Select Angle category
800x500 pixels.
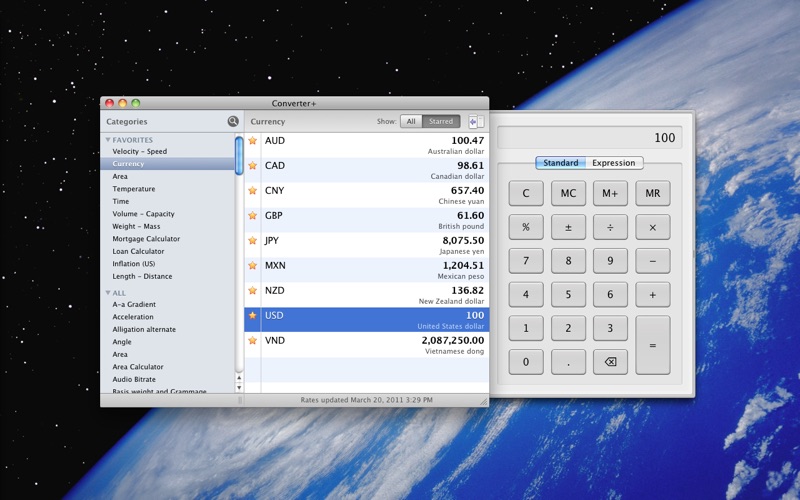(122, 342)
